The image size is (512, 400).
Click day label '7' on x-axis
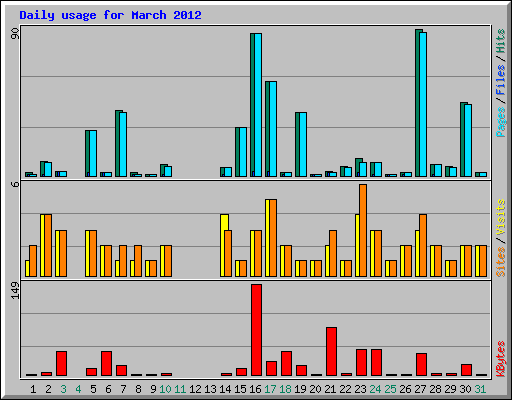[123, 389]
